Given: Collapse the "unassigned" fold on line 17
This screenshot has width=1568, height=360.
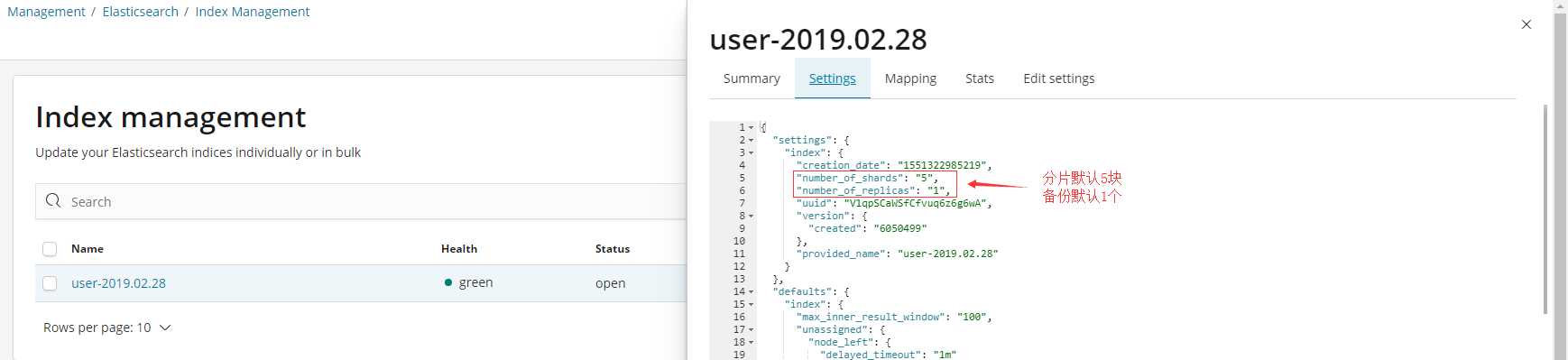Looking at the screenshot, I should point(751,329).
